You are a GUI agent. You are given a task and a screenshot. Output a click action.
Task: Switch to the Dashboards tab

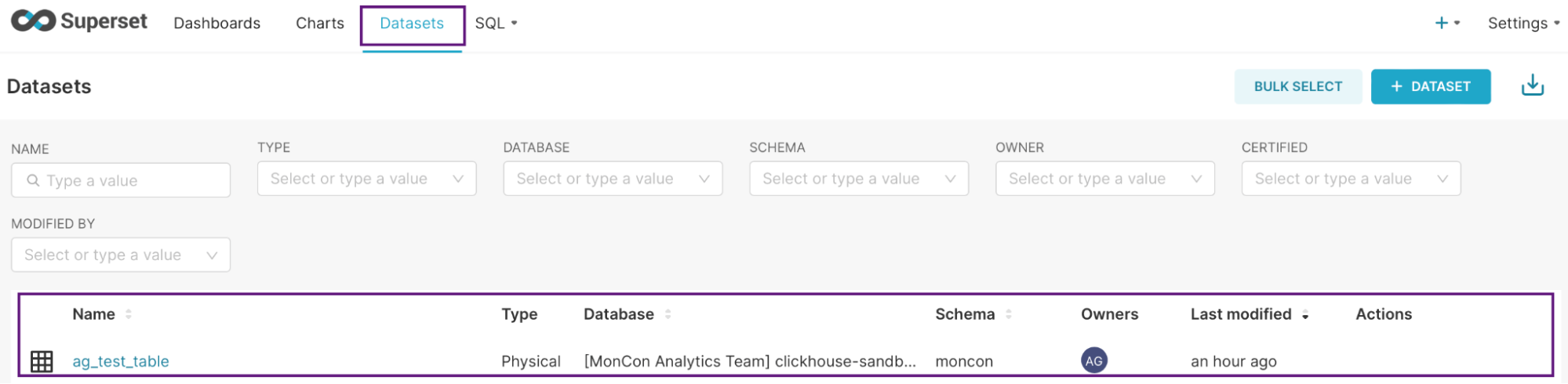click(216, 24)
